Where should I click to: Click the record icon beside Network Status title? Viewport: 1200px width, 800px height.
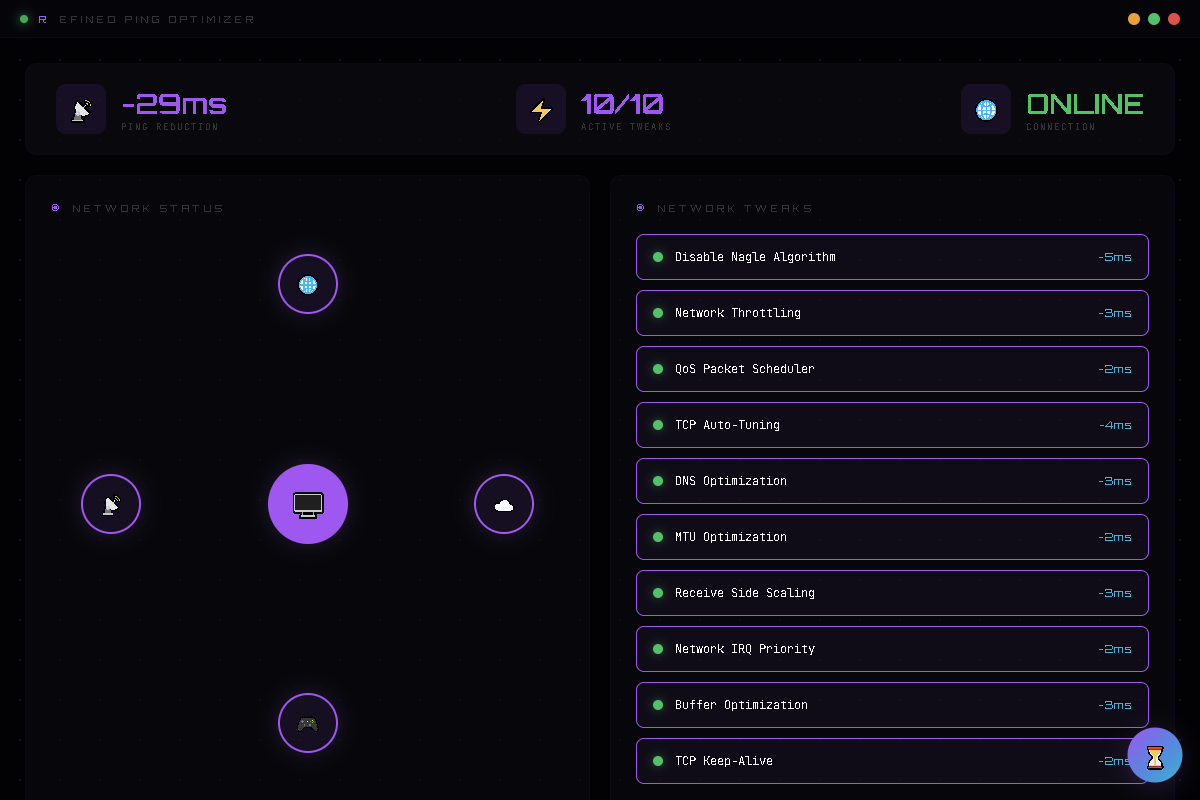(56, 208)
